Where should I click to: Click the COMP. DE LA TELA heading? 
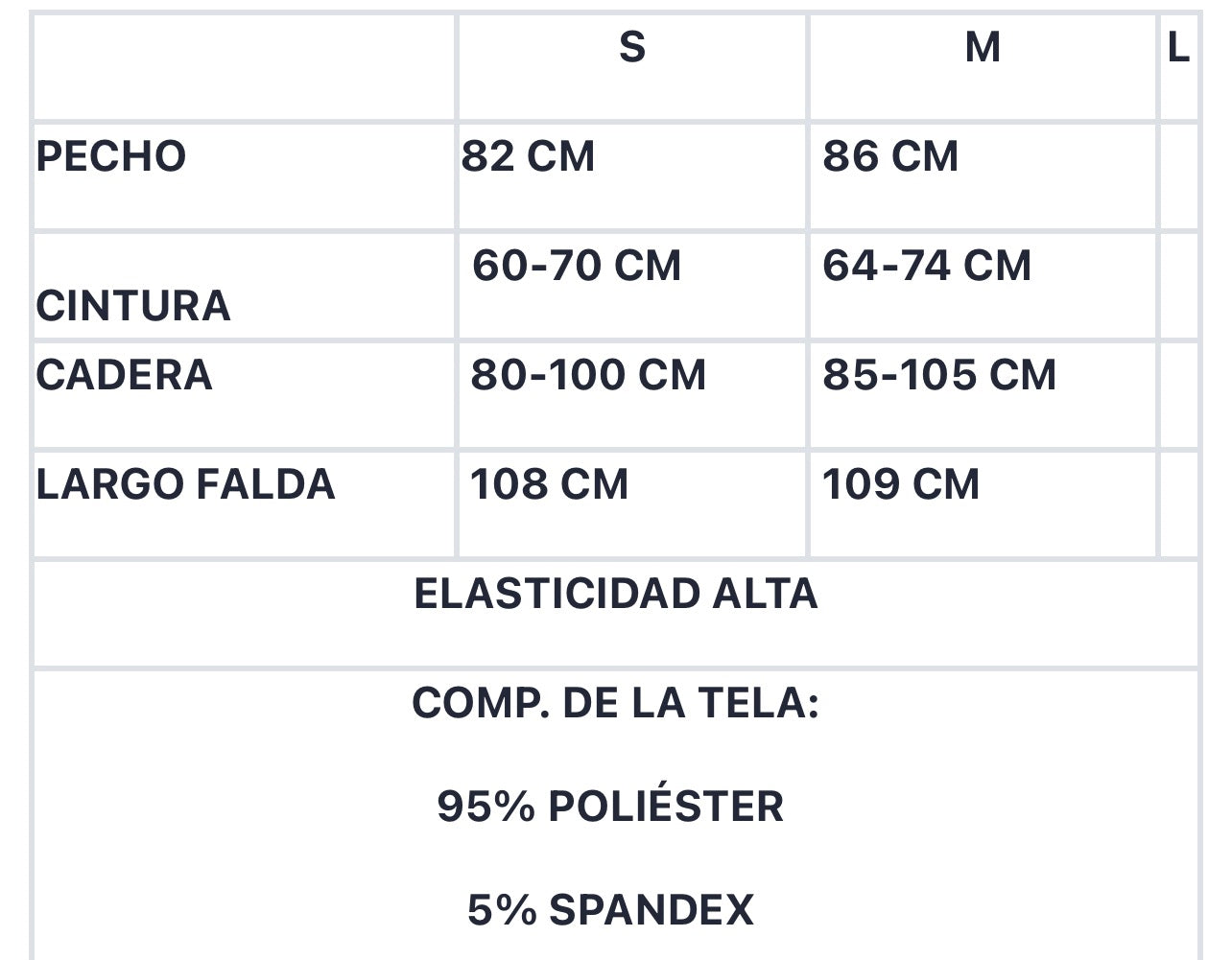pos(615,704)
